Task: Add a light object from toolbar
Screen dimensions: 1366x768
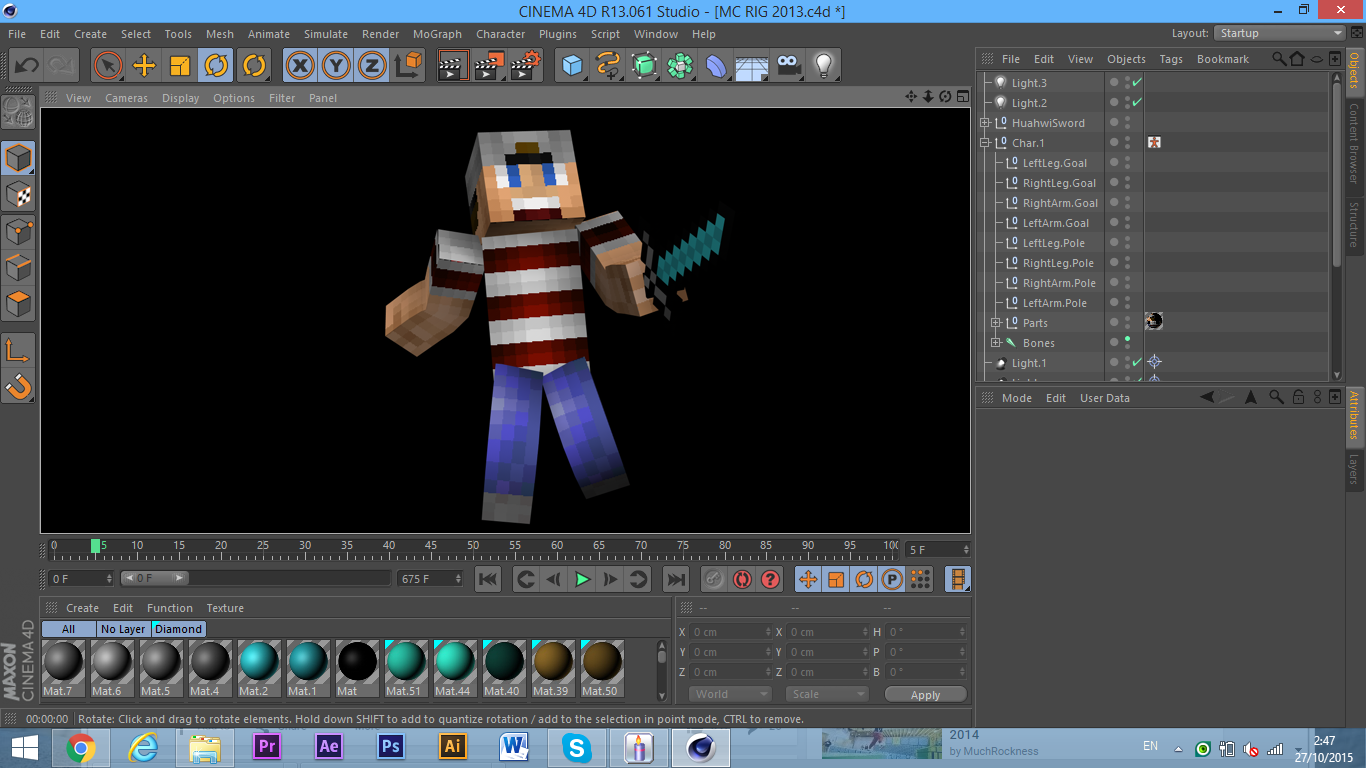Action: coord(824,66)
